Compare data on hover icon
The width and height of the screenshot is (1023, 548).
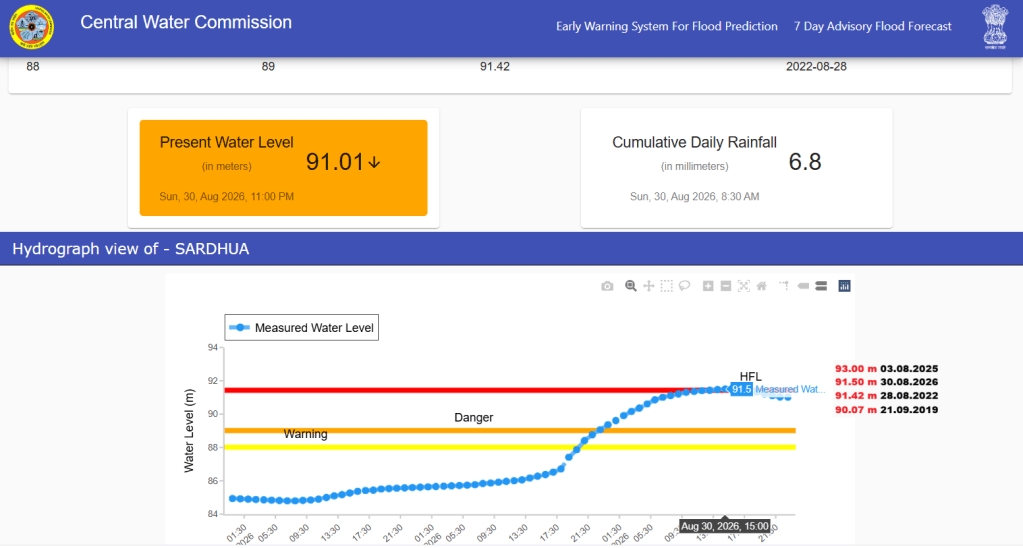pyautogui.click(x=821, y=286)
